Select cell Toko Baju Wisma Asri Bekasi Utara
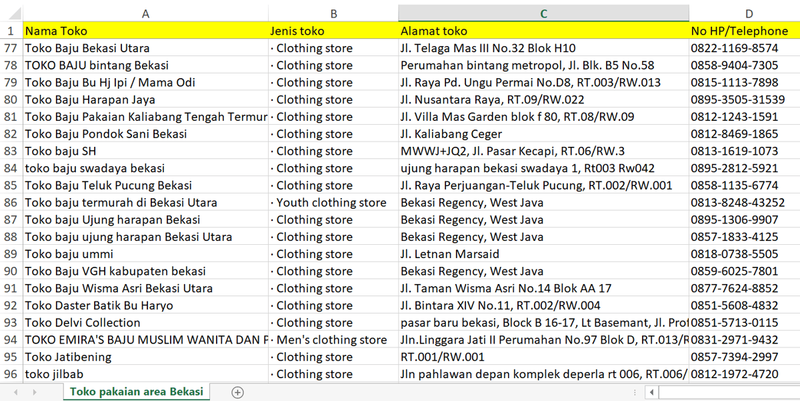This screenshot has width=800, height=401. pyautogui.click(x=145, y=288)
